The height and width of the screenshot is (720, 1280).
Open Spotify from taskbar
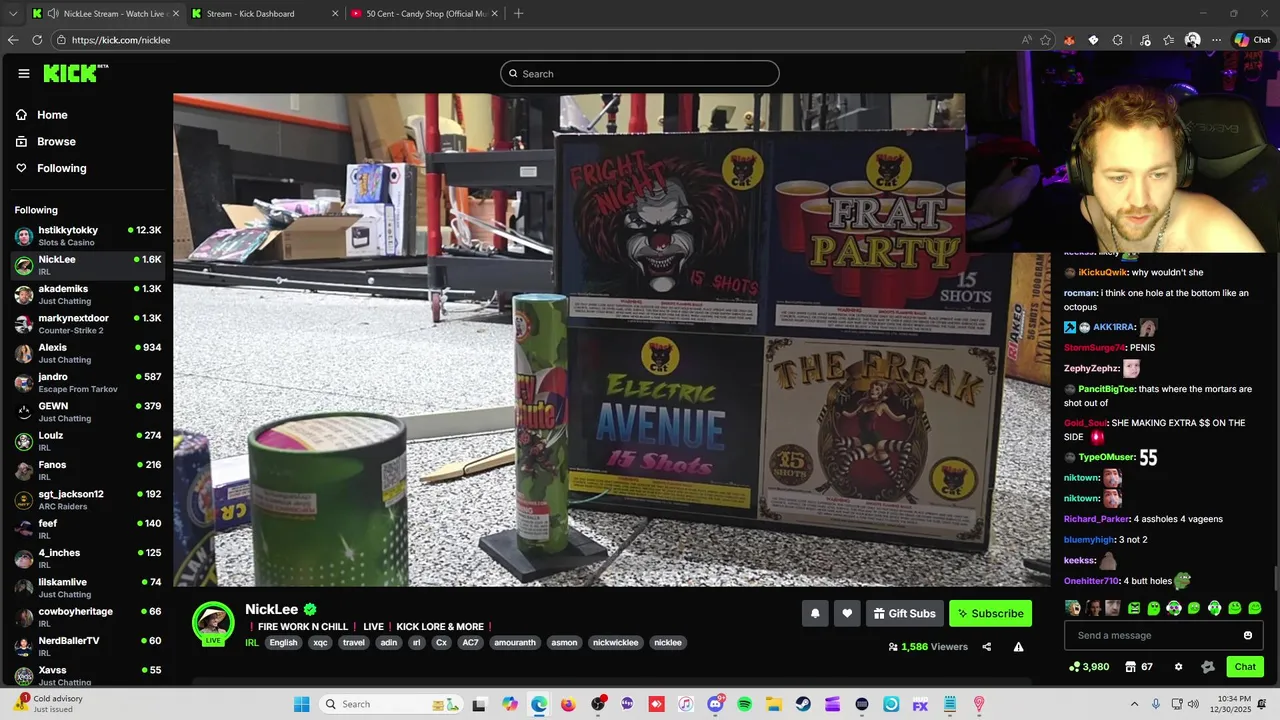pos(744,704)
